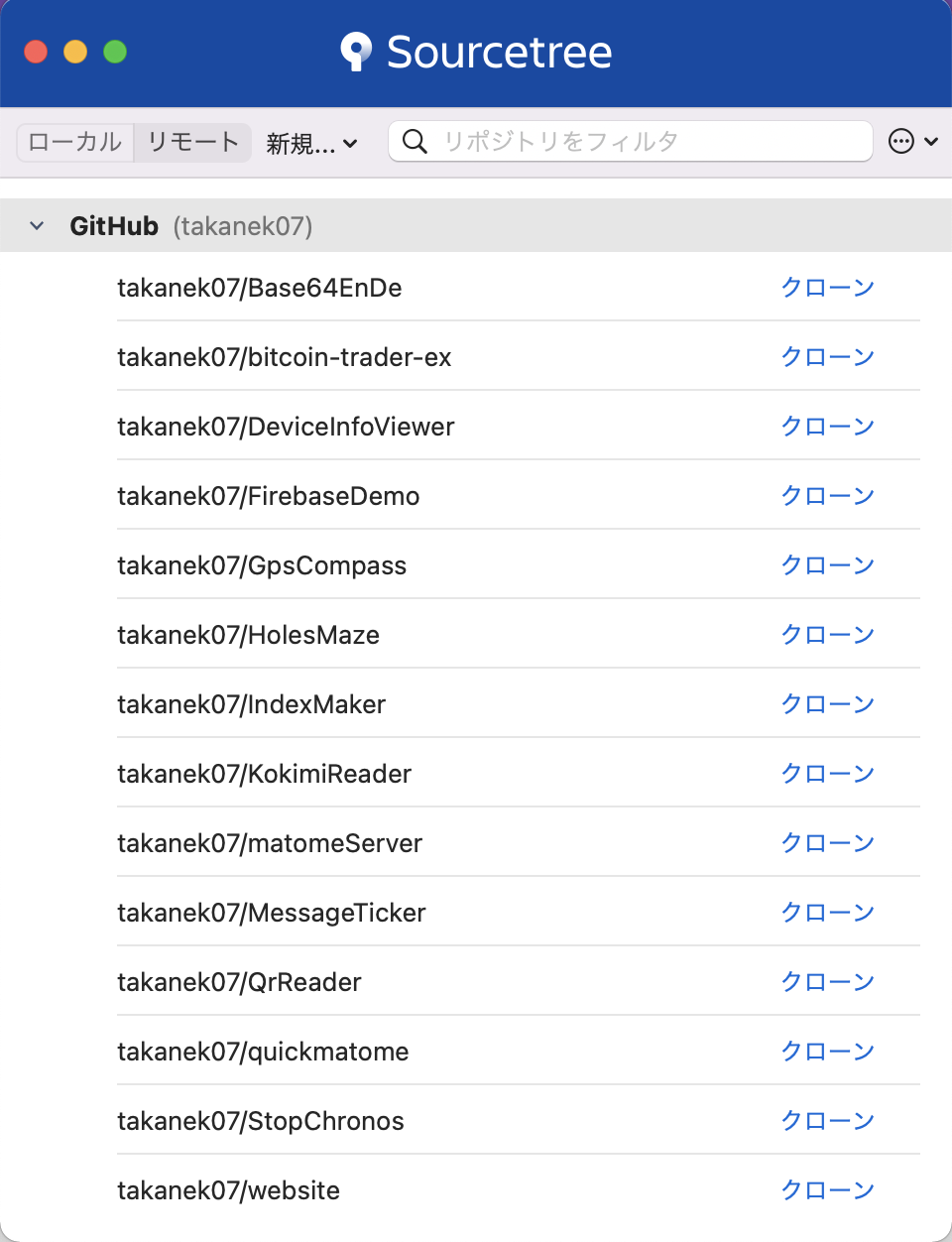This screenshot has height=1242, width=952.
Task: Clone the GpsCompass repository
Action: [827, 565]
